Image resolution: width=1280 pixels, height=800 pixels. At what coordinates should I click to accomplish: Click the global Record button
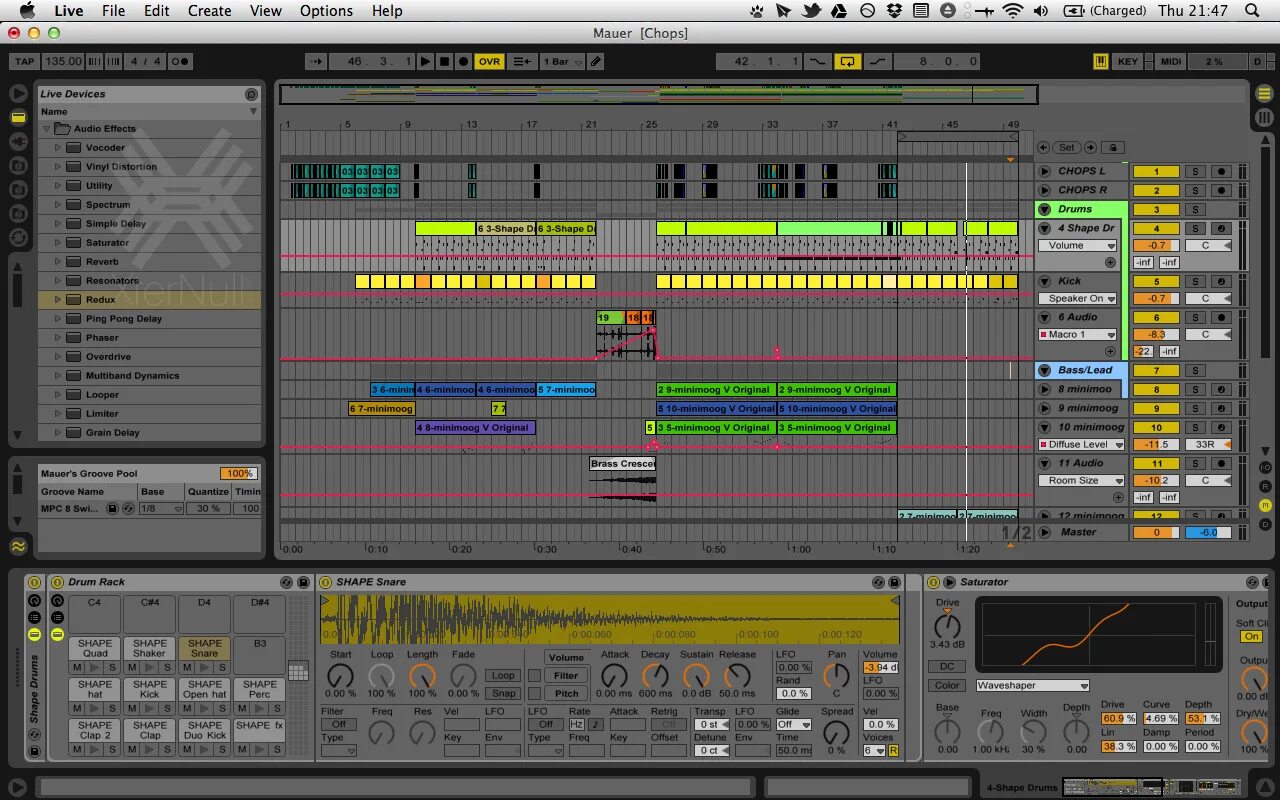click(x=463, y=61)
